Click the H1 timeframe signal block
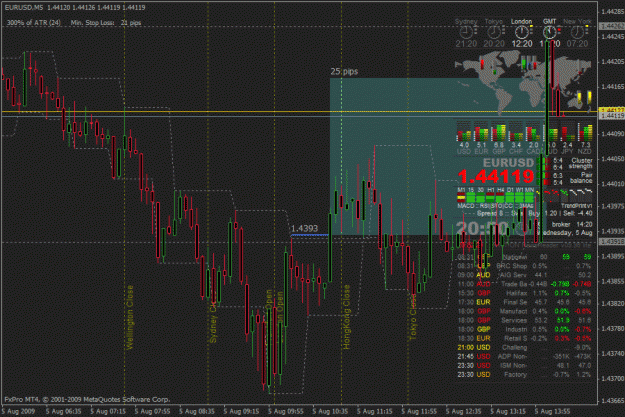625x417 pixels. coord(491,198)
